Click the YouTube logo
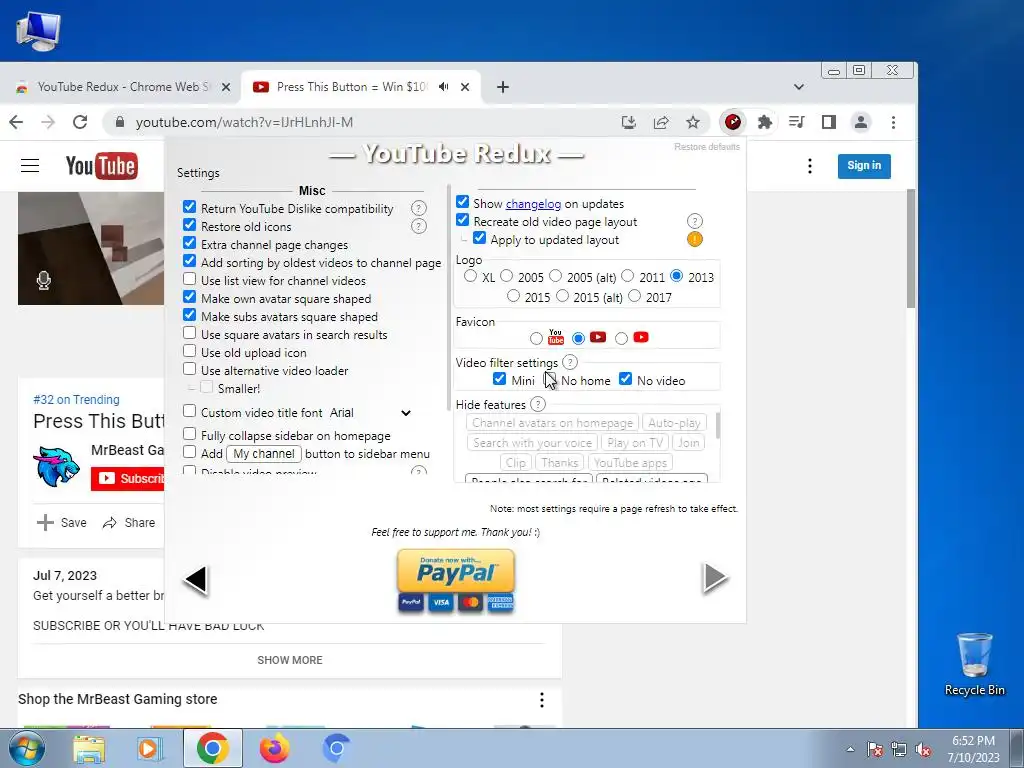 pyautogui.click(x=101, y=166)
